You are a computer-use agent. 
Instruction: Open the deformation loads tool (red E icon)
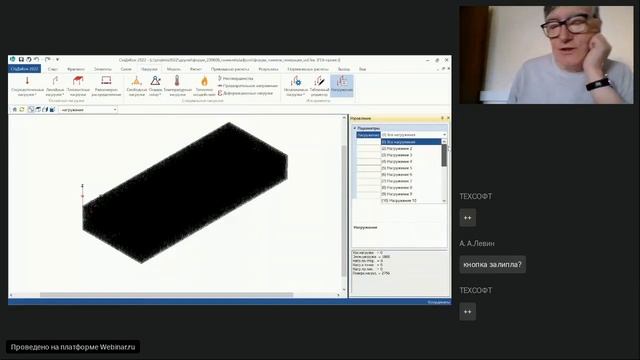tap(245, 93)
